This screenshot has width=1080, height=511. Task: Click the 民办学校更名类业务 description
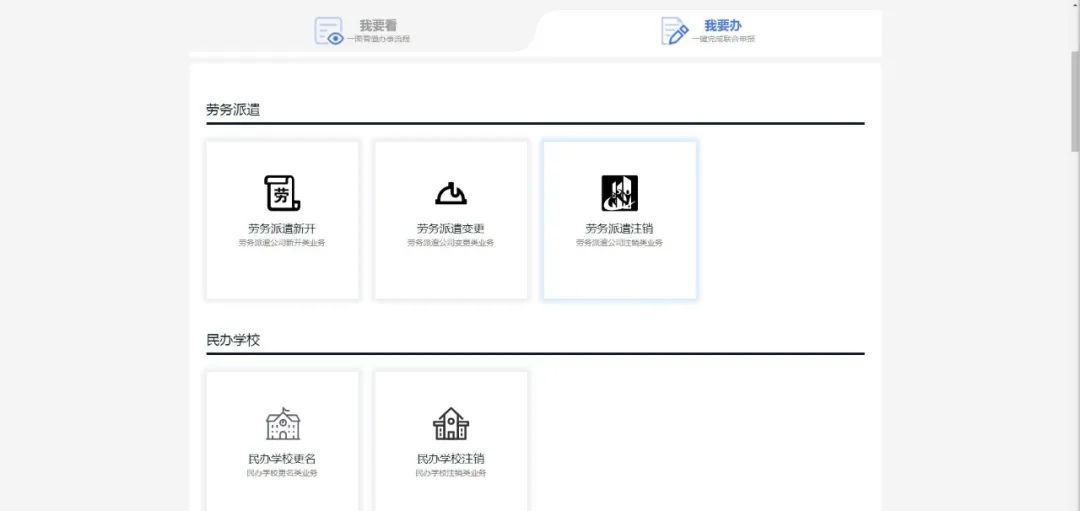282,473
